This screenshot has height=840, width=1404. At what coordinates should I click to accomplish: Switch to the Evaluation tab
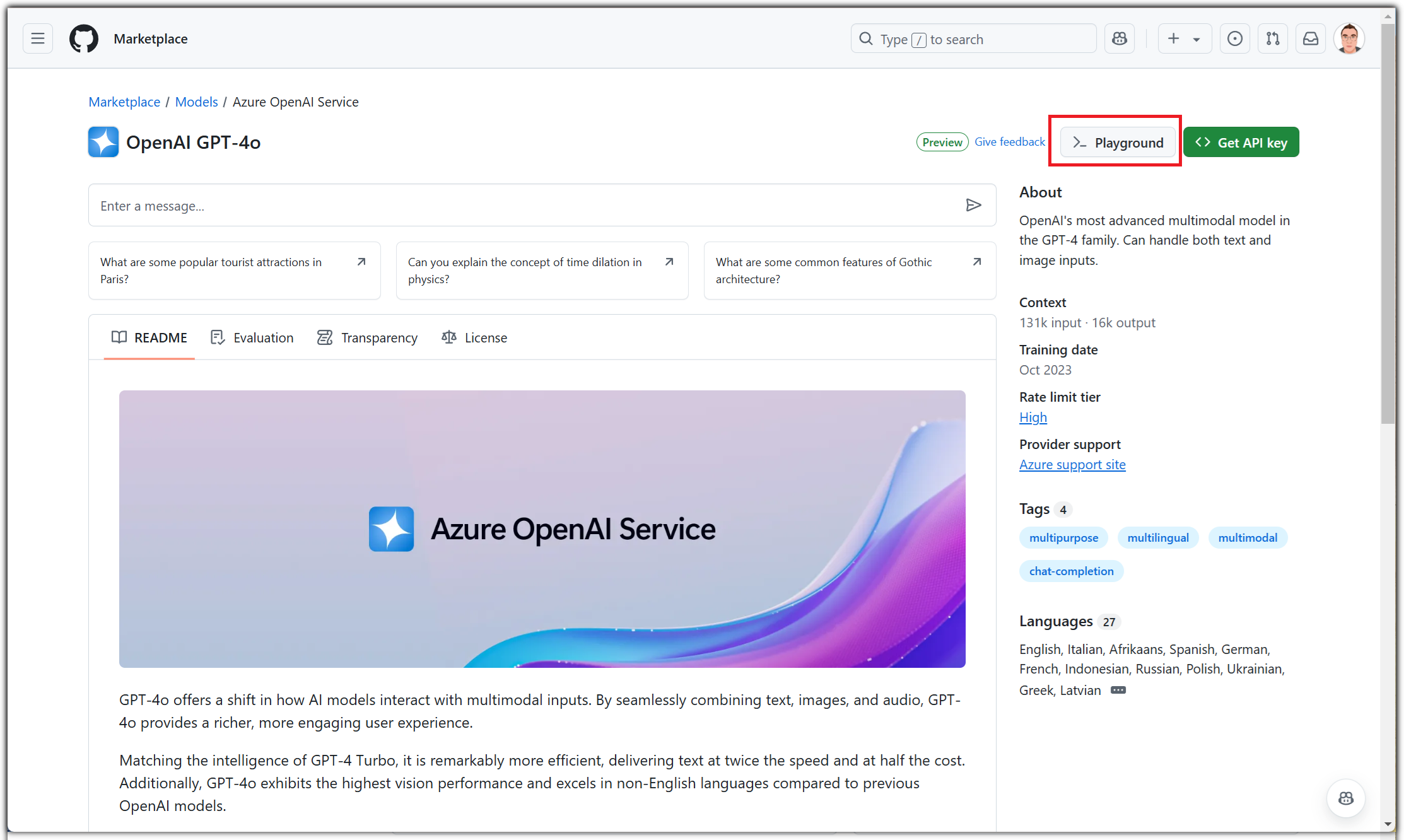coord(252,337)
